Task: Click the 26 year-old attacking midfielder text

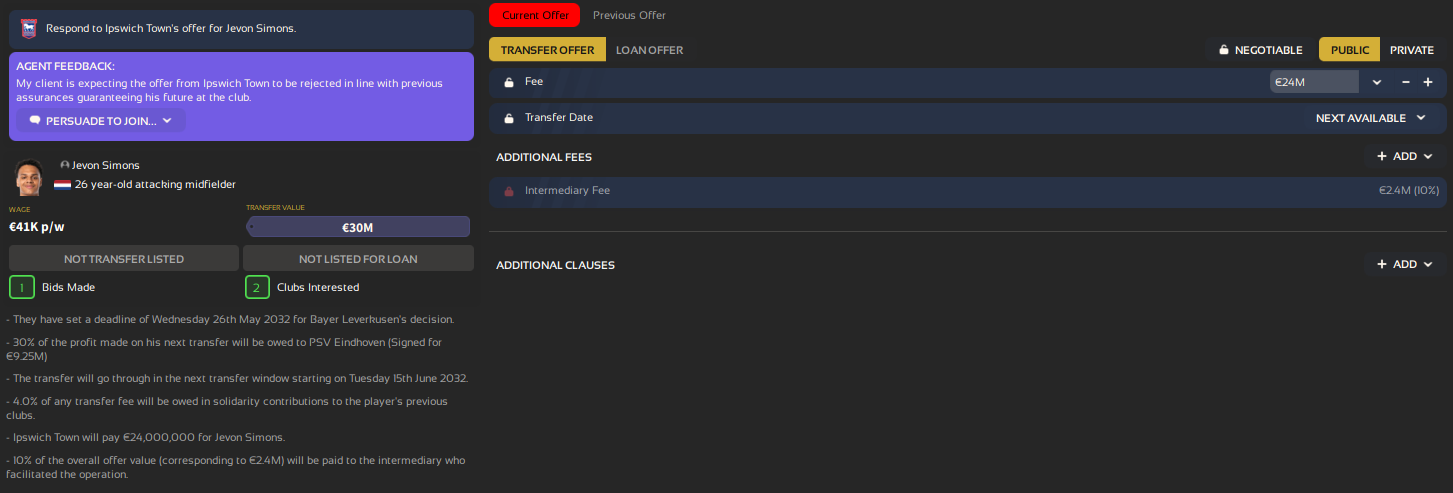Action: point(155,184)
